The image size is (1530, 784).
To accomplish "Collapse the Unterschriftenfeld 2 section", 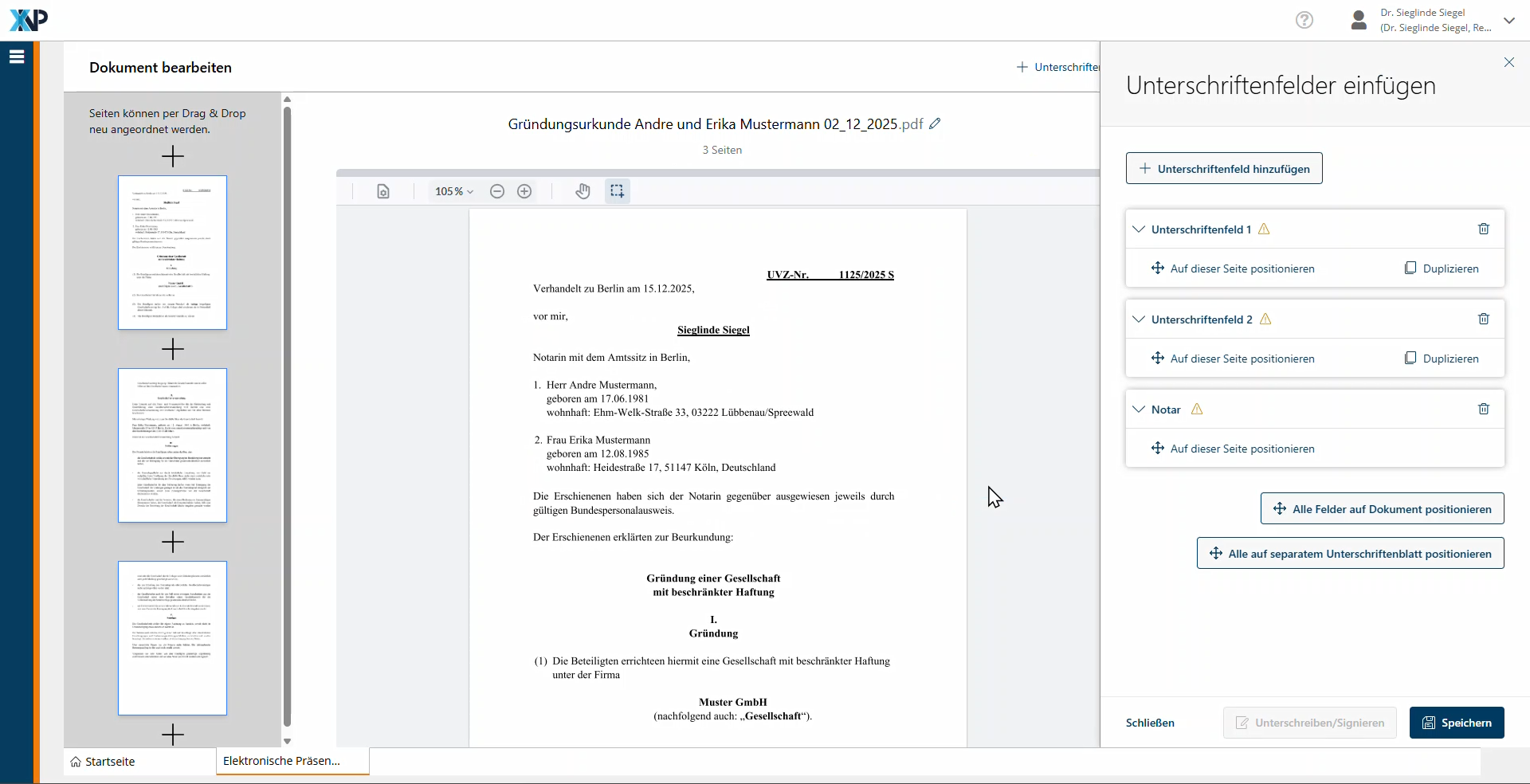I will (x=1139, y=319).
